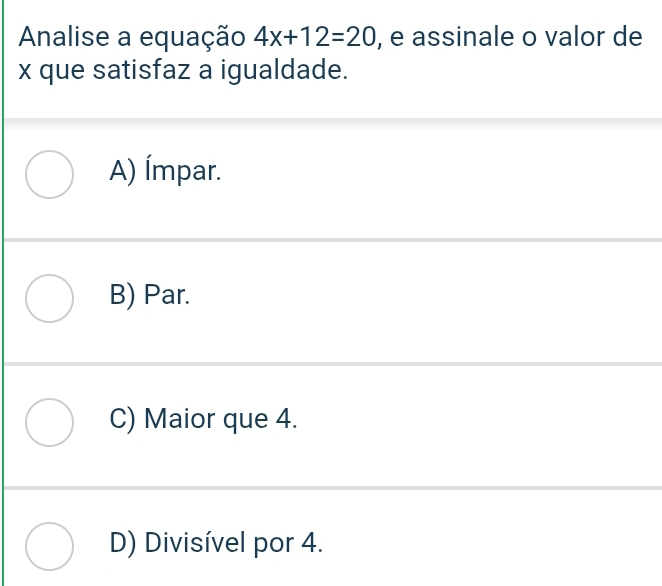662x586 pixels.
Task: Click the word 'Ímpar' in option A
Action: click(183, 172)
